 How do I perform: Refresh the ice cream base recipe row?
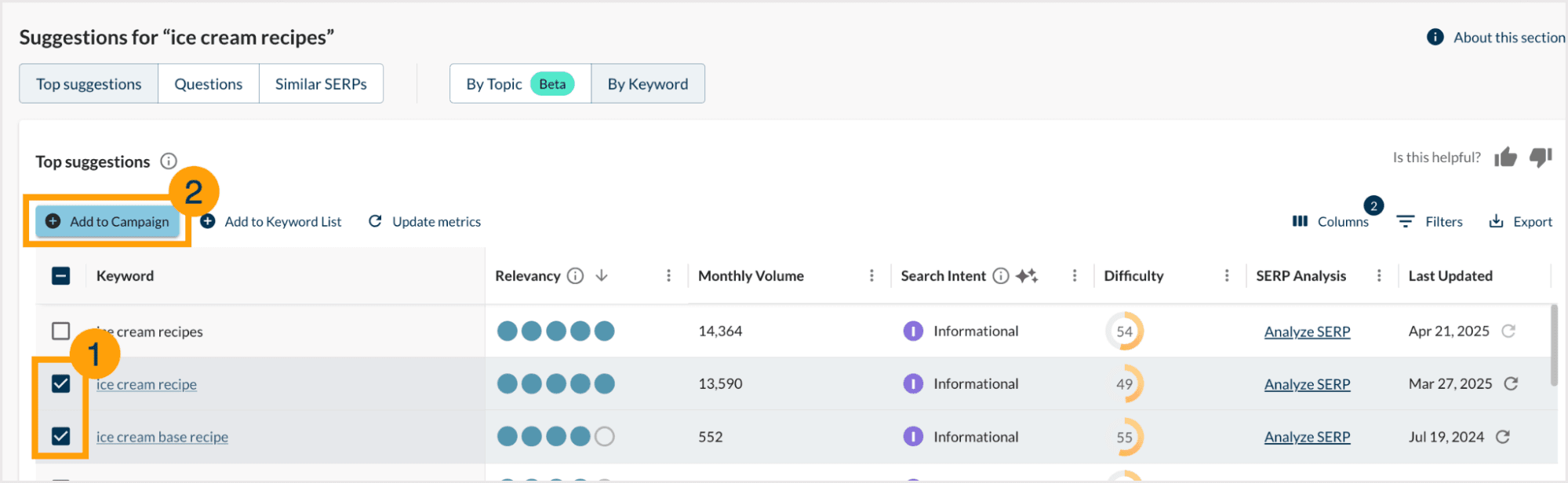point(1502,437)
